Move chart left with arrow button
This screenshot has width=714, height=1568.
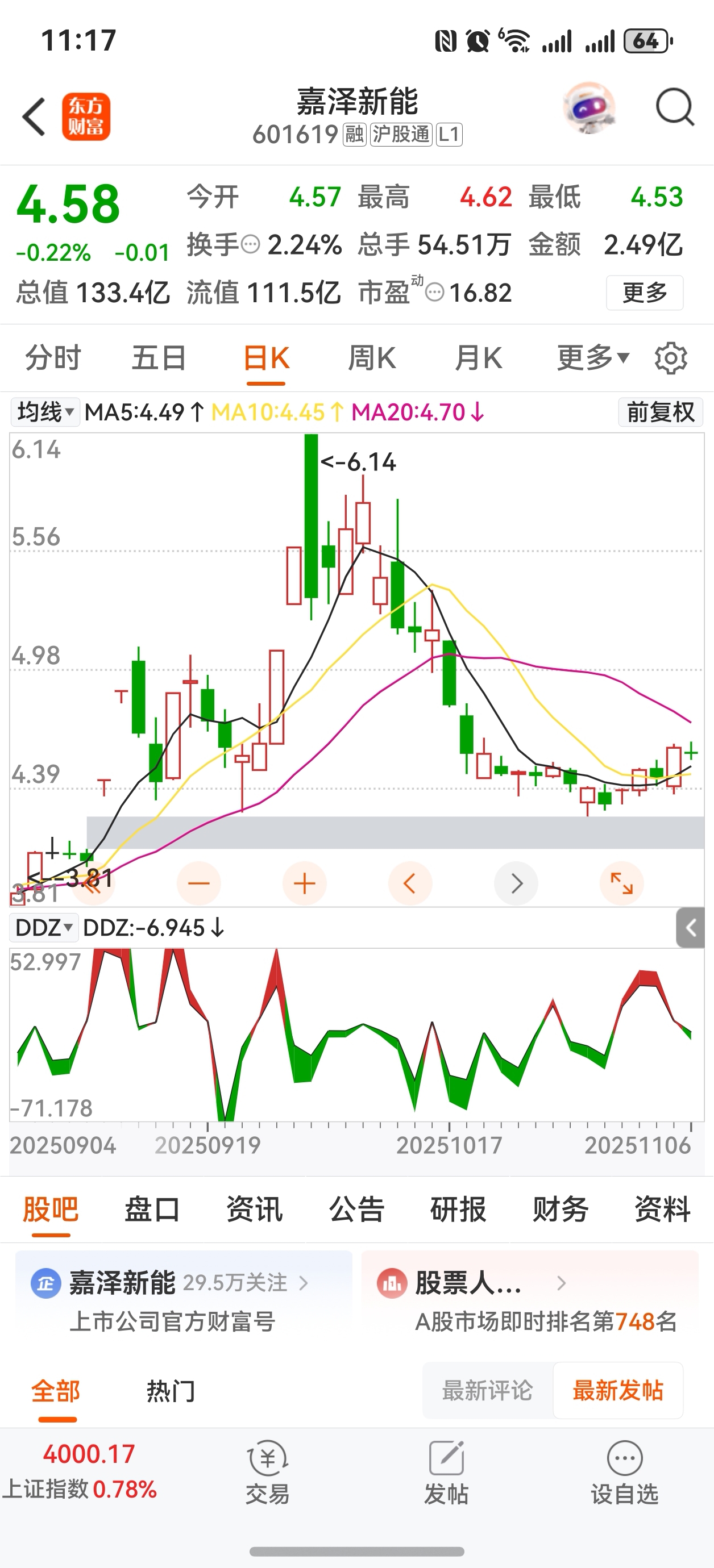click(x=410, y=883)
